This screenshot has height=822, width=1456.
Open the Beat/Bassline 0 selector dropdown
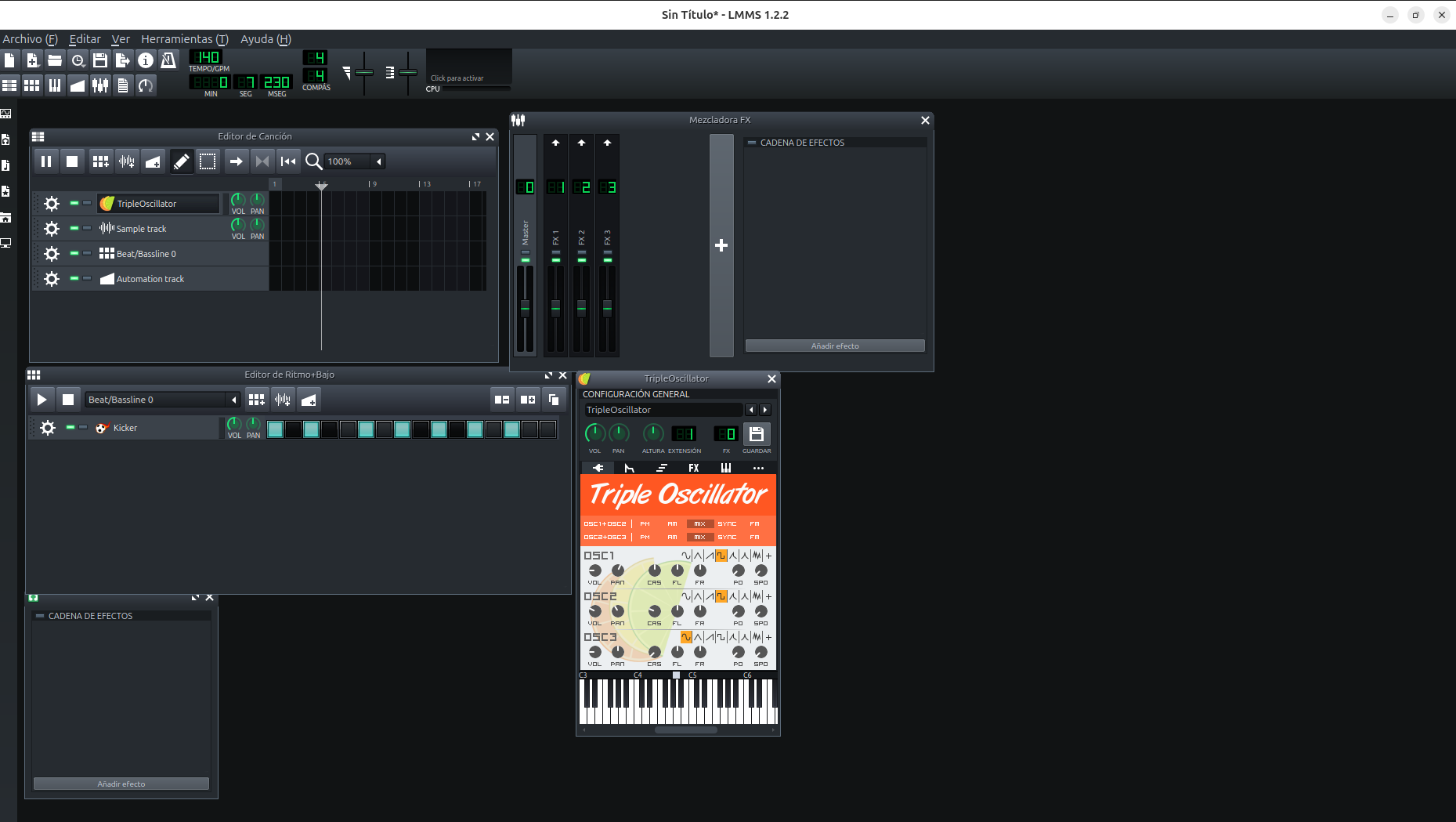pyautogui.click(x=233, y=400)
